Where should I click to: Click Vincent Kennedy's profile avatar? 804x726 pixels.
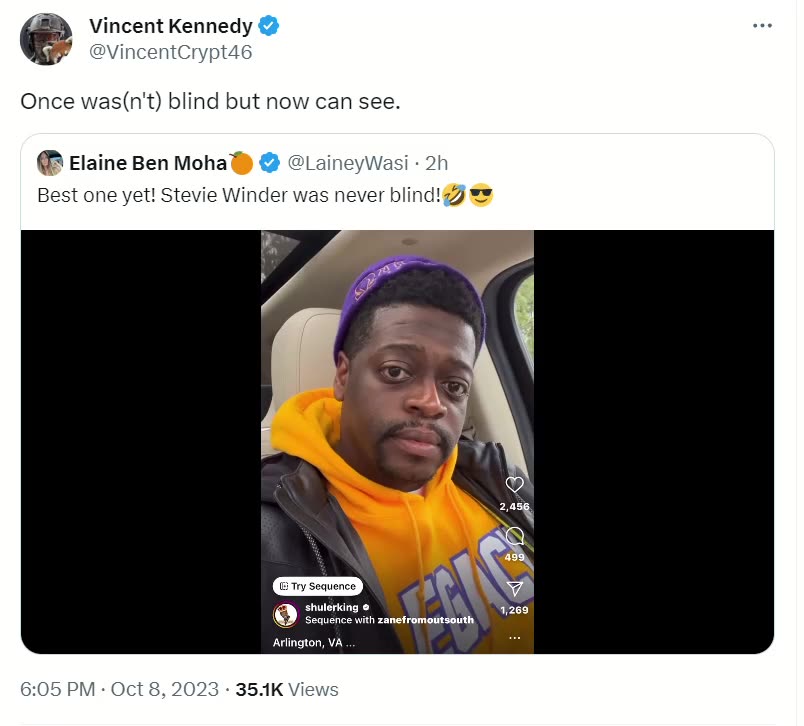pos(46,40)
